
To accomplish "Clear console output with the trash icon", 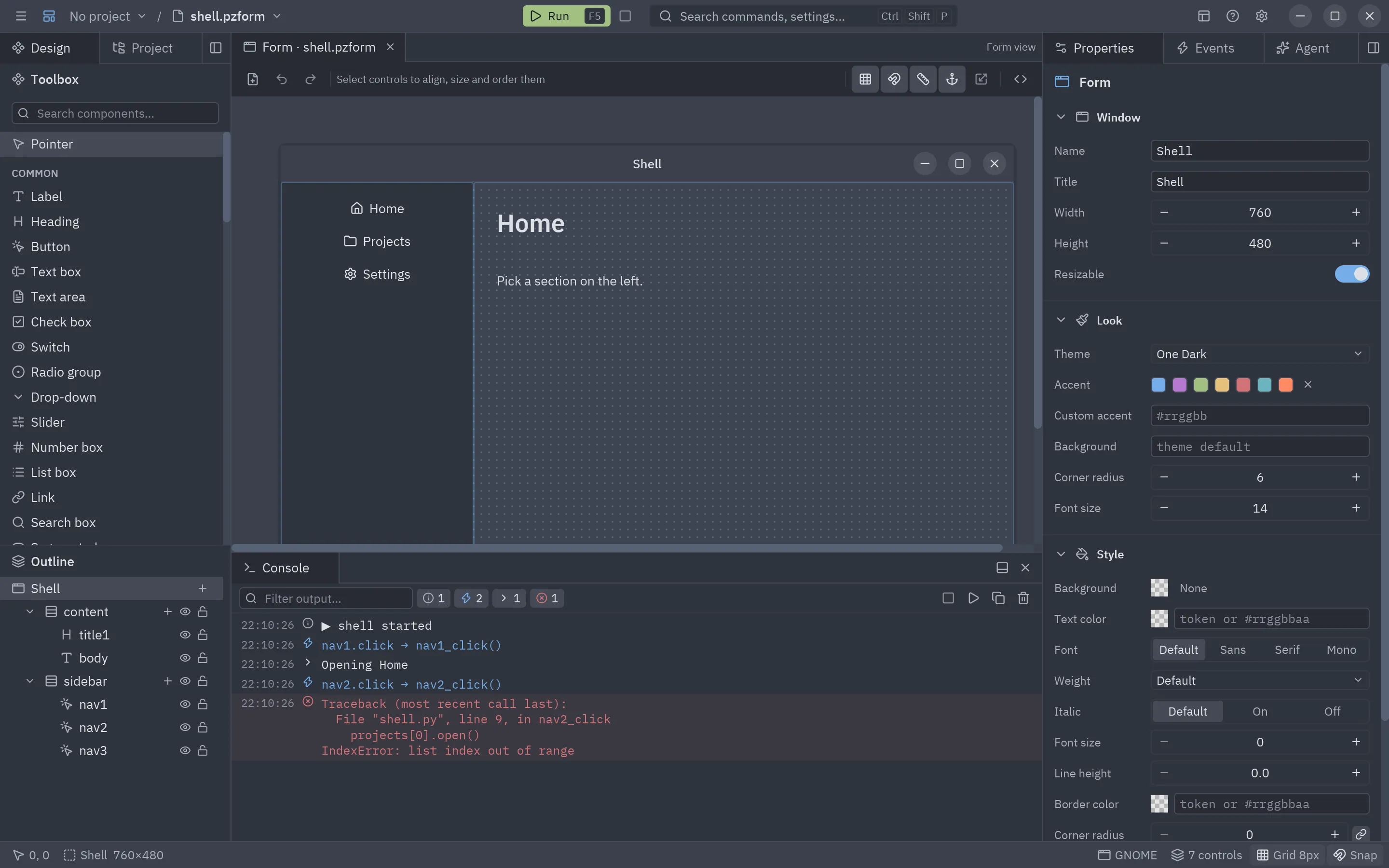I will coord(1023,598).
